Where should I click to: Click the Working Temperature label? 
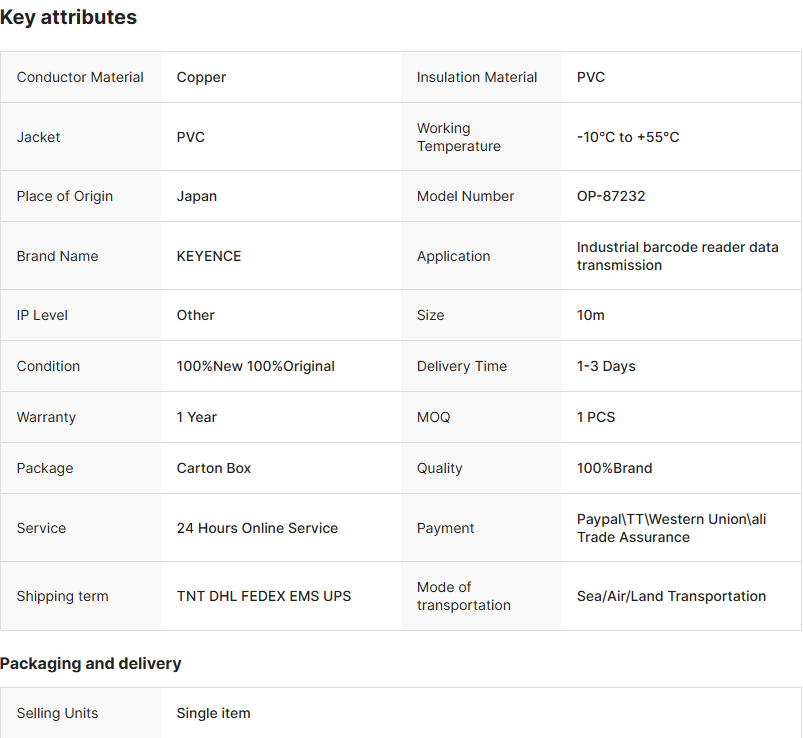459,137
